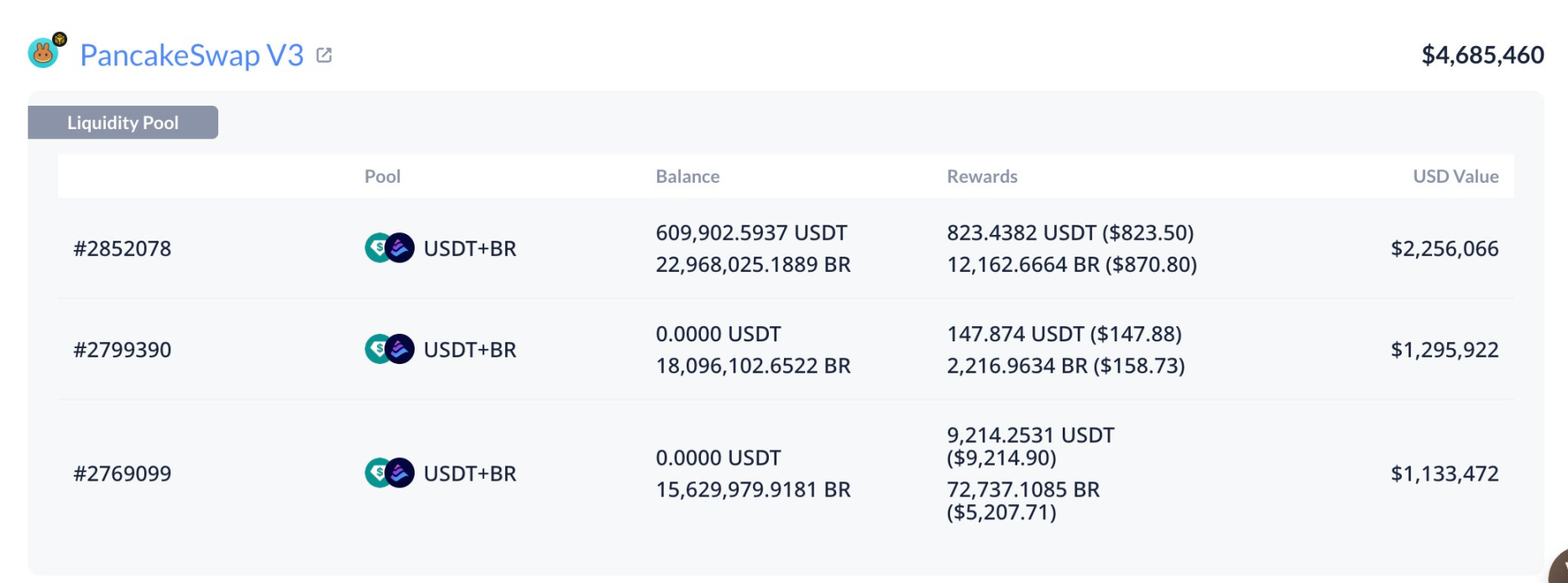Click the 22,968,025.1889 BR balance
1568x583 pixels.
753,264
